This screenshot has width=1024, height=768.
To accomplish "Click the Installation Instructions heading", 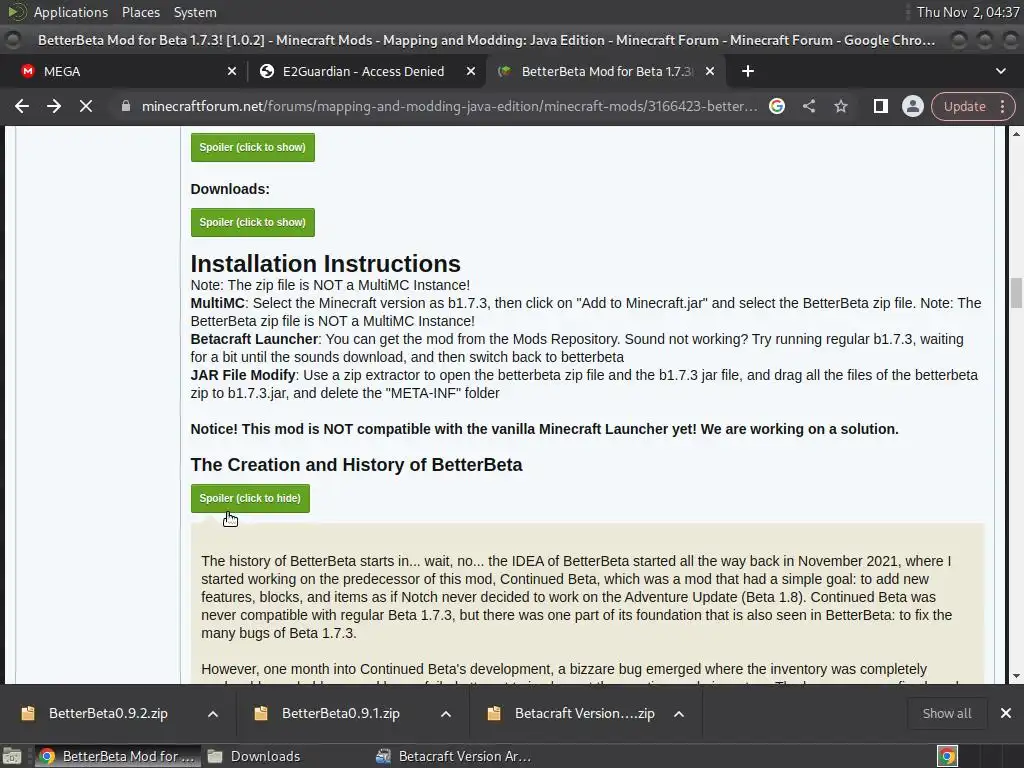I will (x=325, y=264).
